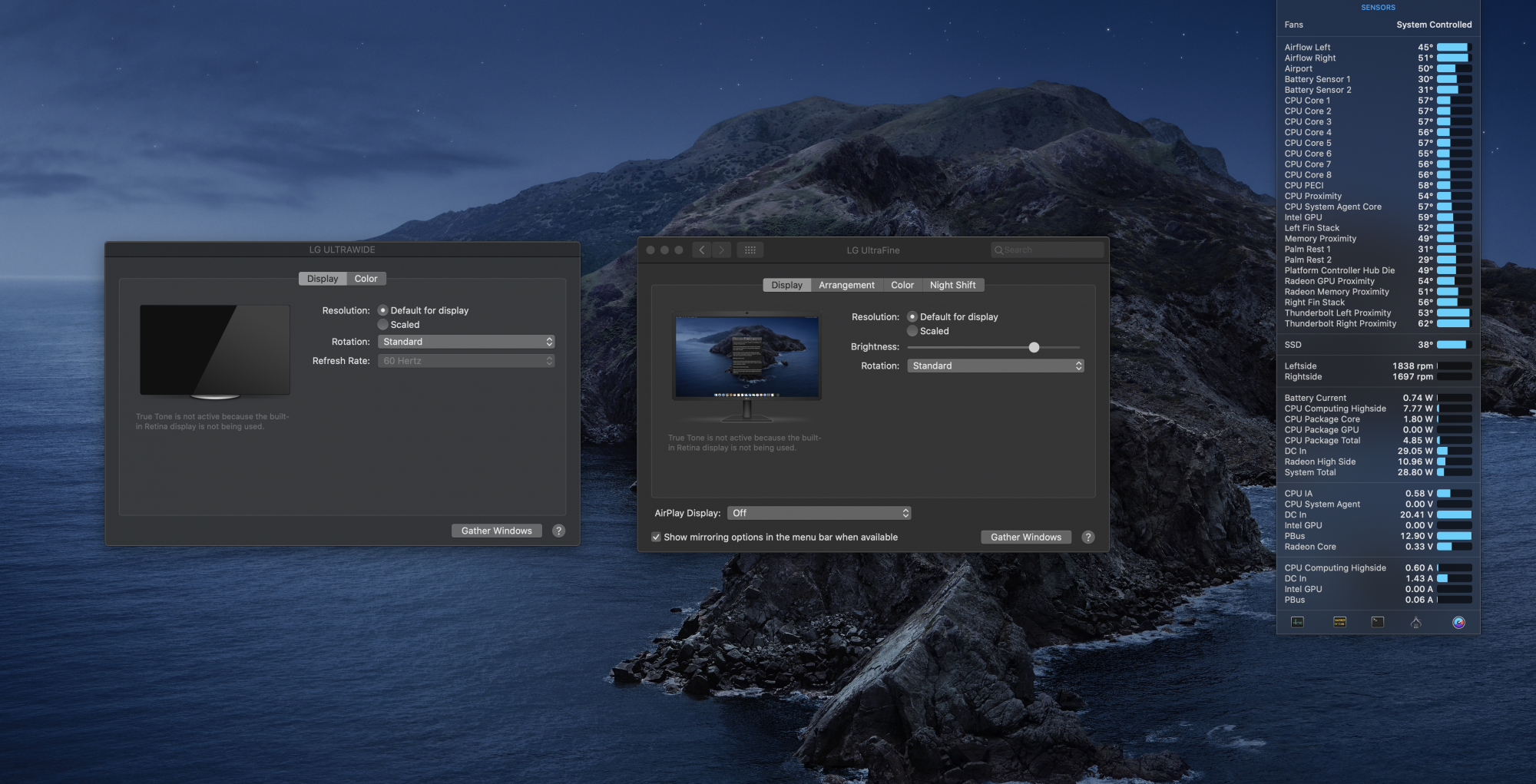The image size is (1536, 784).
Task: Click the Radeon GPU Proximity row
Action: point(1378,281)
